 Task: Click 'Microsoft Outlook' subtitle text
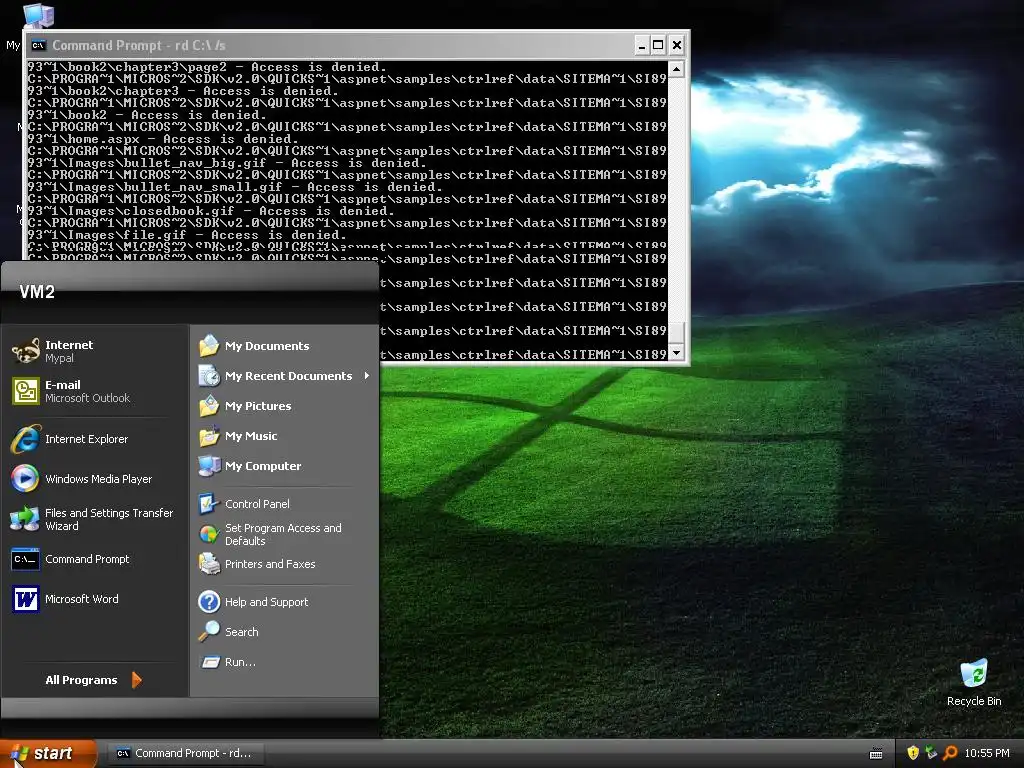(x=88, y=398)
